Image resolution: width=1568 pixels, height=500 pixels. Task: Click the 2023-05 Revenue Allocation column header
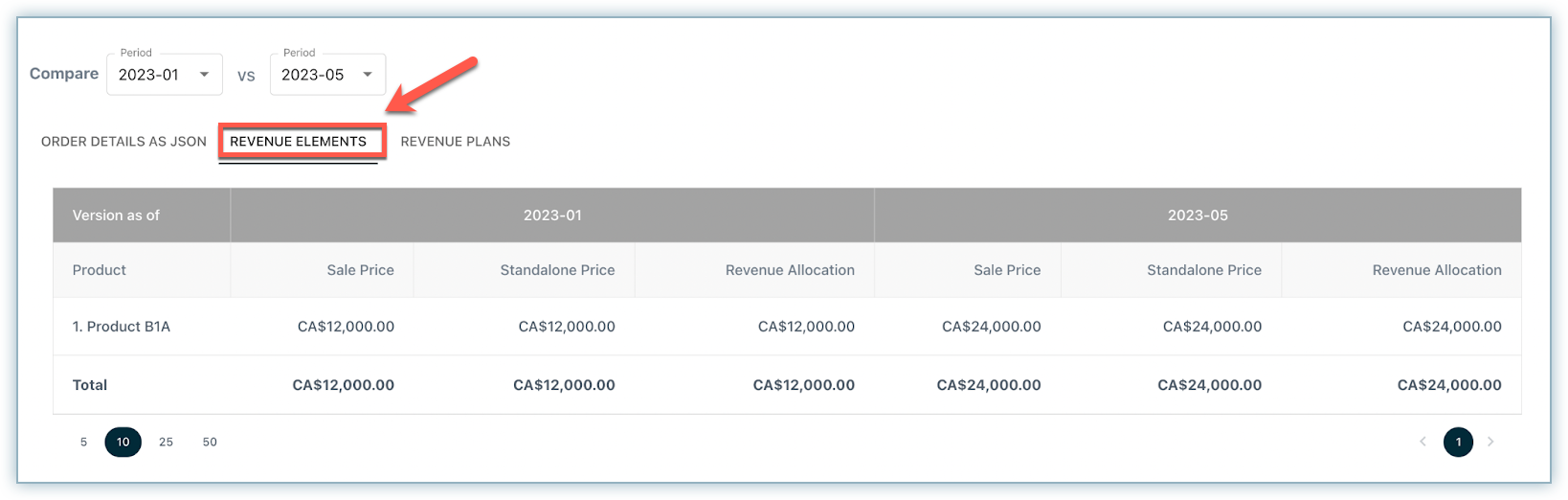(x=1436, y=270)
